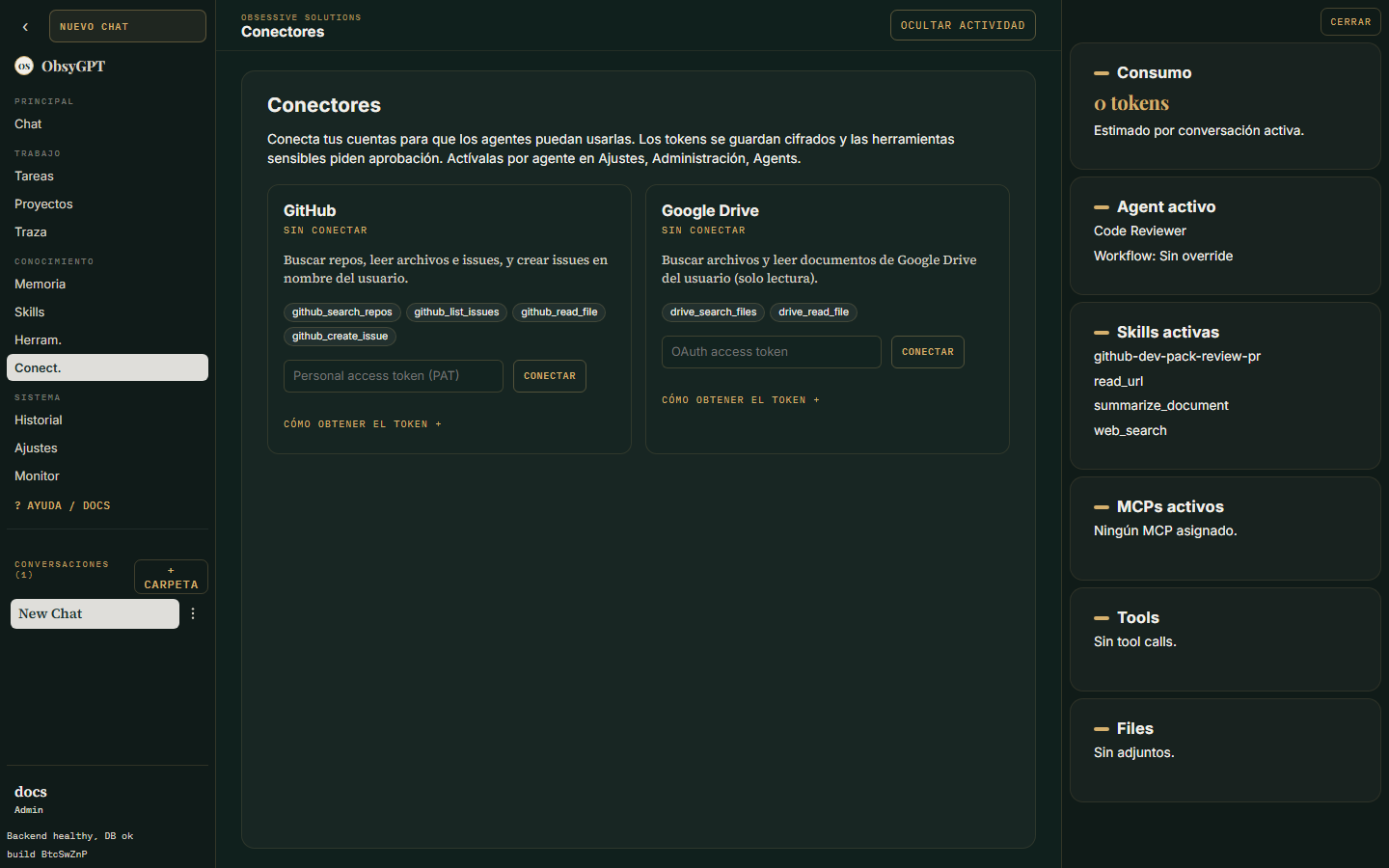Click the read_url skill entry

(1118, 381)
